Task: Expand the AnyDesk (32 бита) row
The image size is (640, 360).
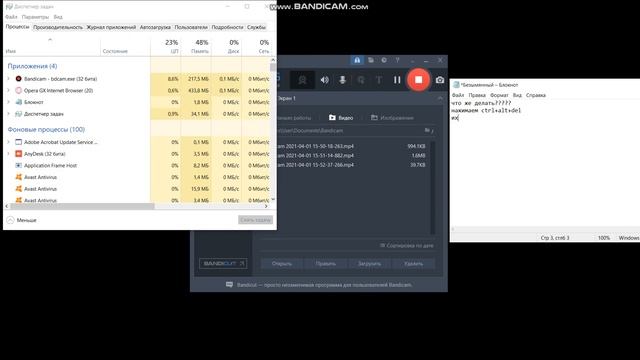Action: tap(9, 154)
